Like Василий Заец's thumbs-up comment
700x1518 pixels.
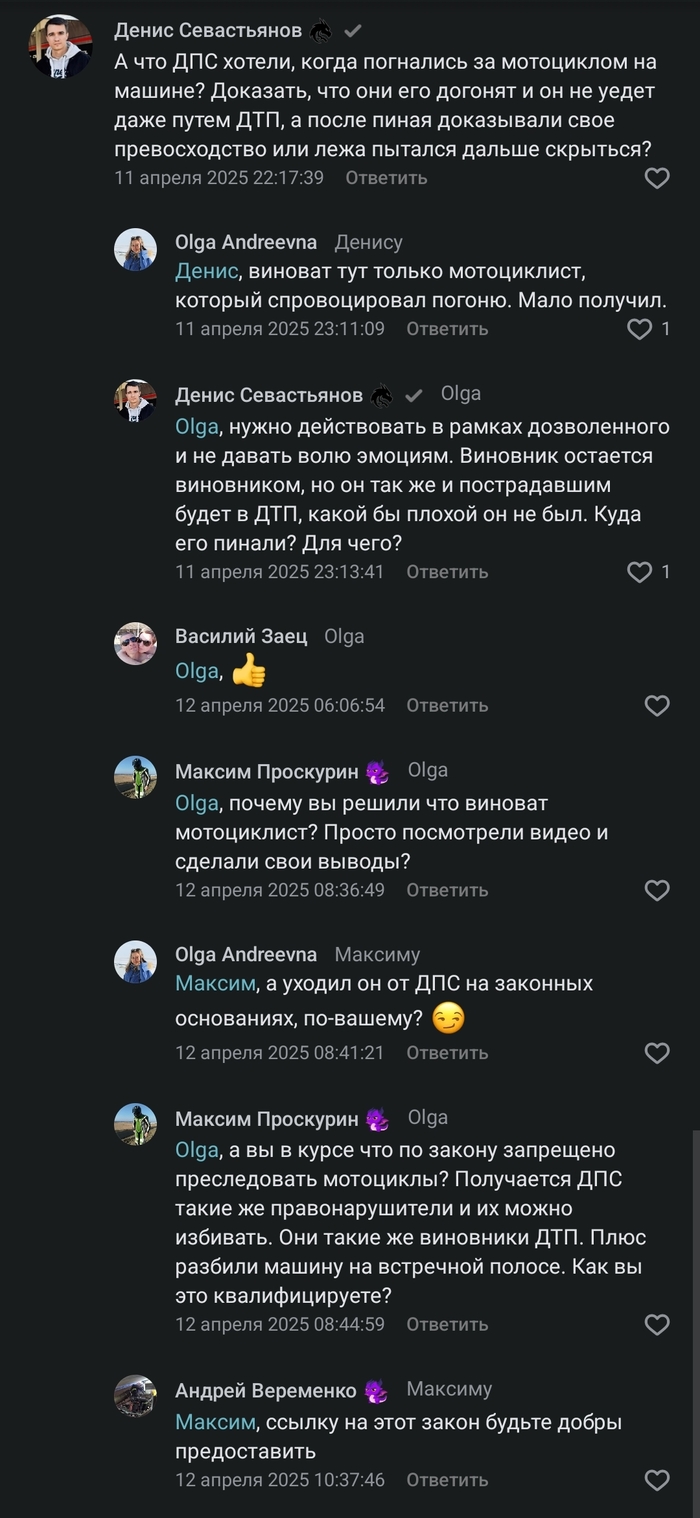(x=656, y=705)
